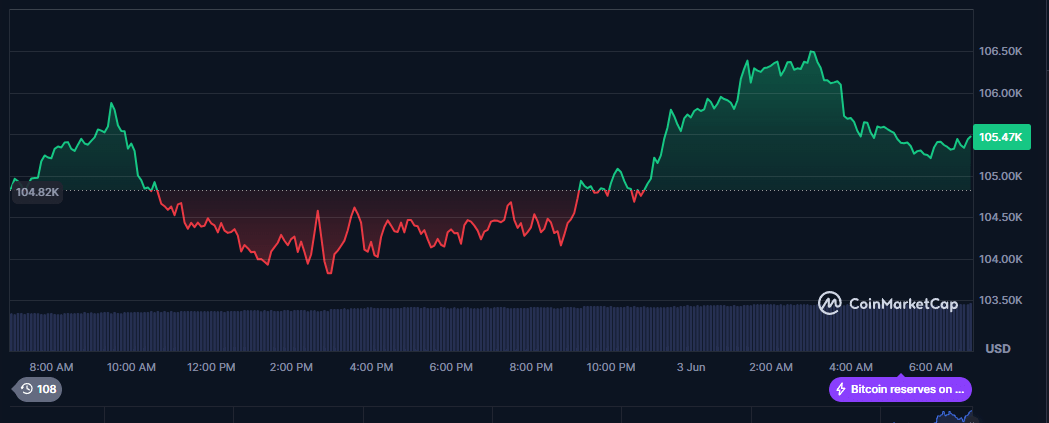Click the 2:00 AM time axis label
Screen dimensions: 1049x423
click(x=771, y=367)
